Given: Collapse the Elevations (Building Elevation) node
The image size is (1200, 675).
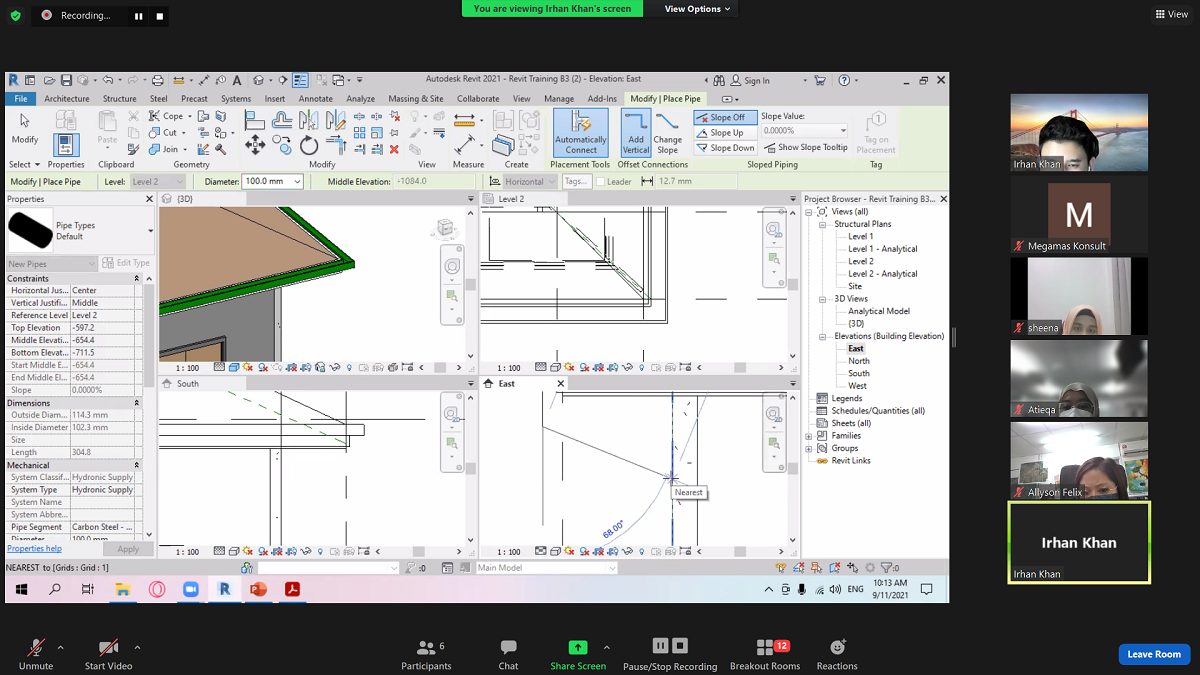Looking at the screenshot, I should (823, 336).
